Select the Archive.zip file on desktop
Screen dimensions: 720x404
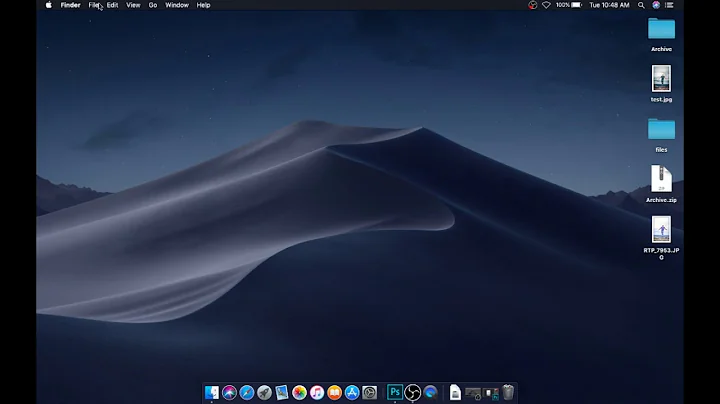point(661,179)
